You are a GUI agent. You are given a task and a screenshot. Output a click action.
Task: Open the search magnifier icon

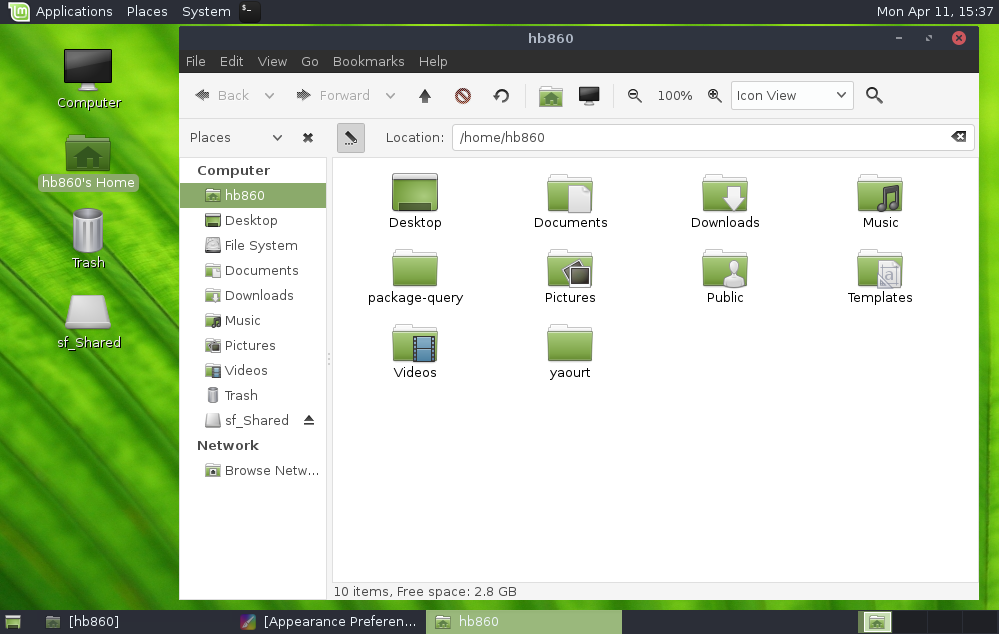point(874,95)
